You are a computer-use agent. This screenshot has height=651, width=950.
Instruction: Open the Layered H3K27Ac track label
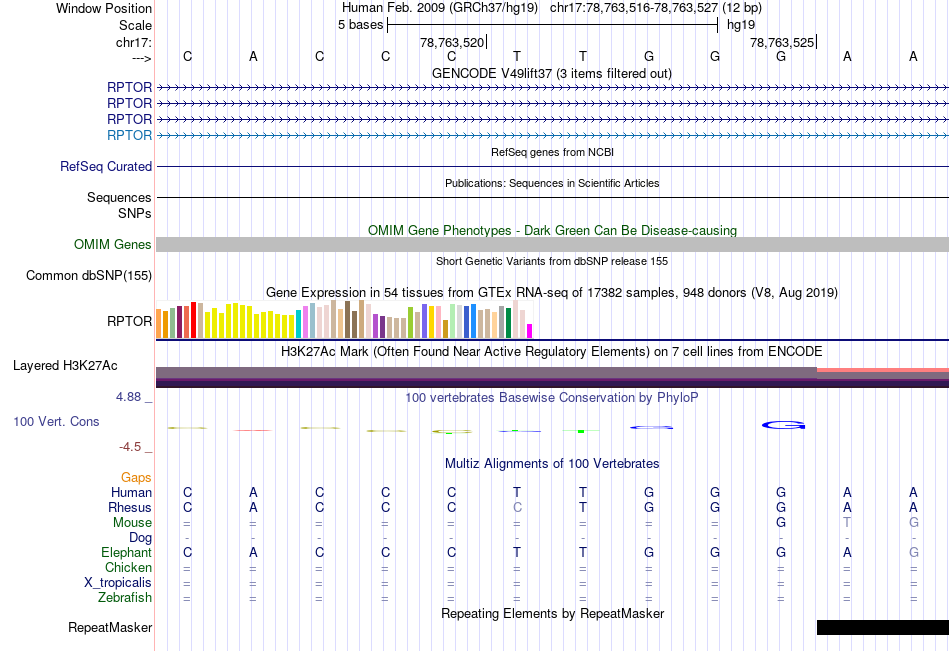tap(65, 366)
